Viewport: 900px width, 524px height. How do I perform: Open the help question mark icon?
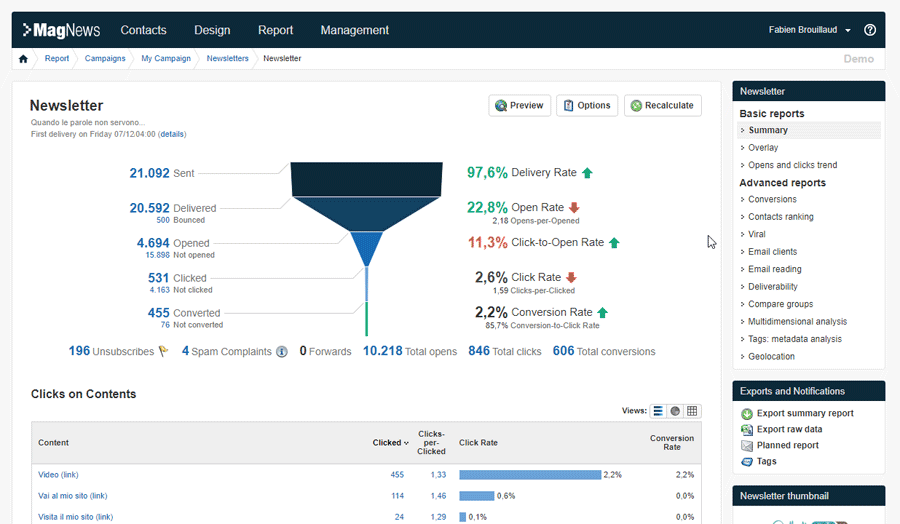point(870,30)
